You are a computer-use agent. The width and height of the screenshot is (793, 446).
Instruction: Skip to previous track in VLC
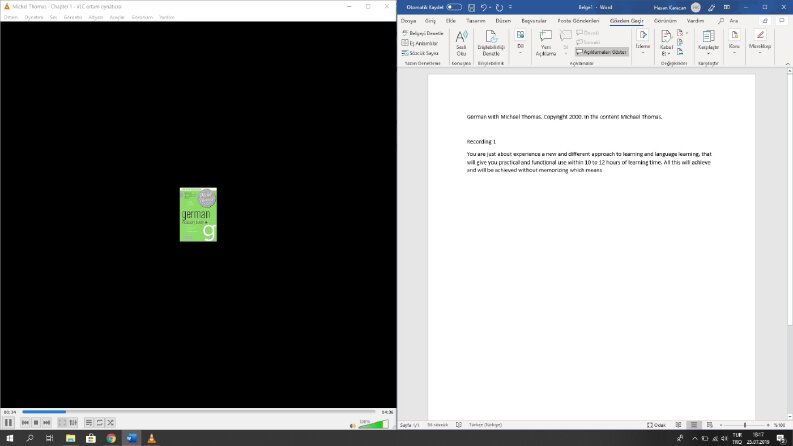coord(25,422)
